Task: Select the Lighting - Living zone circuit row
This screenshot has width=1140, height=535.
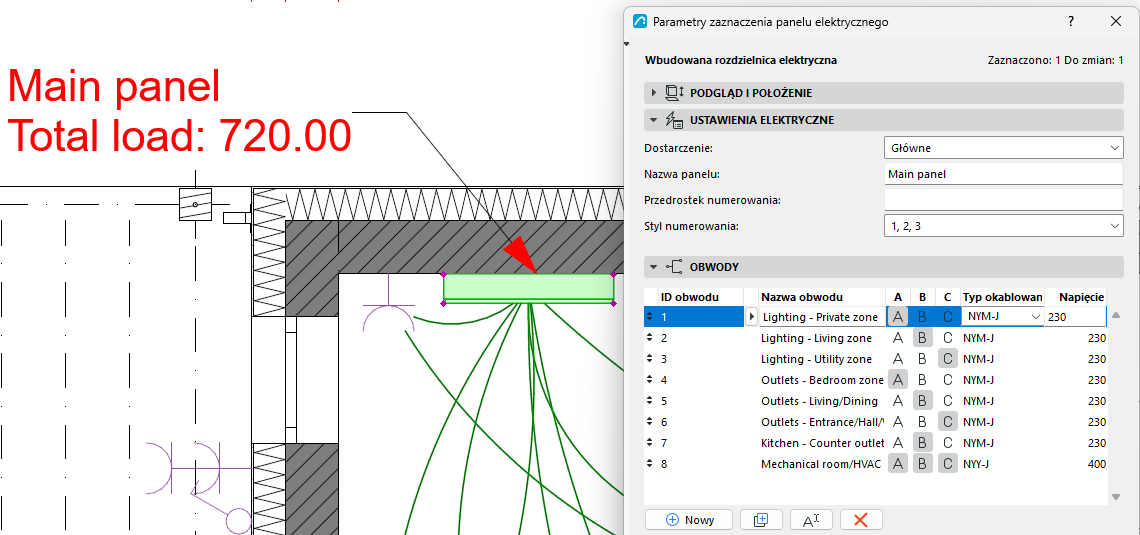Action: (x=875, y=338)
